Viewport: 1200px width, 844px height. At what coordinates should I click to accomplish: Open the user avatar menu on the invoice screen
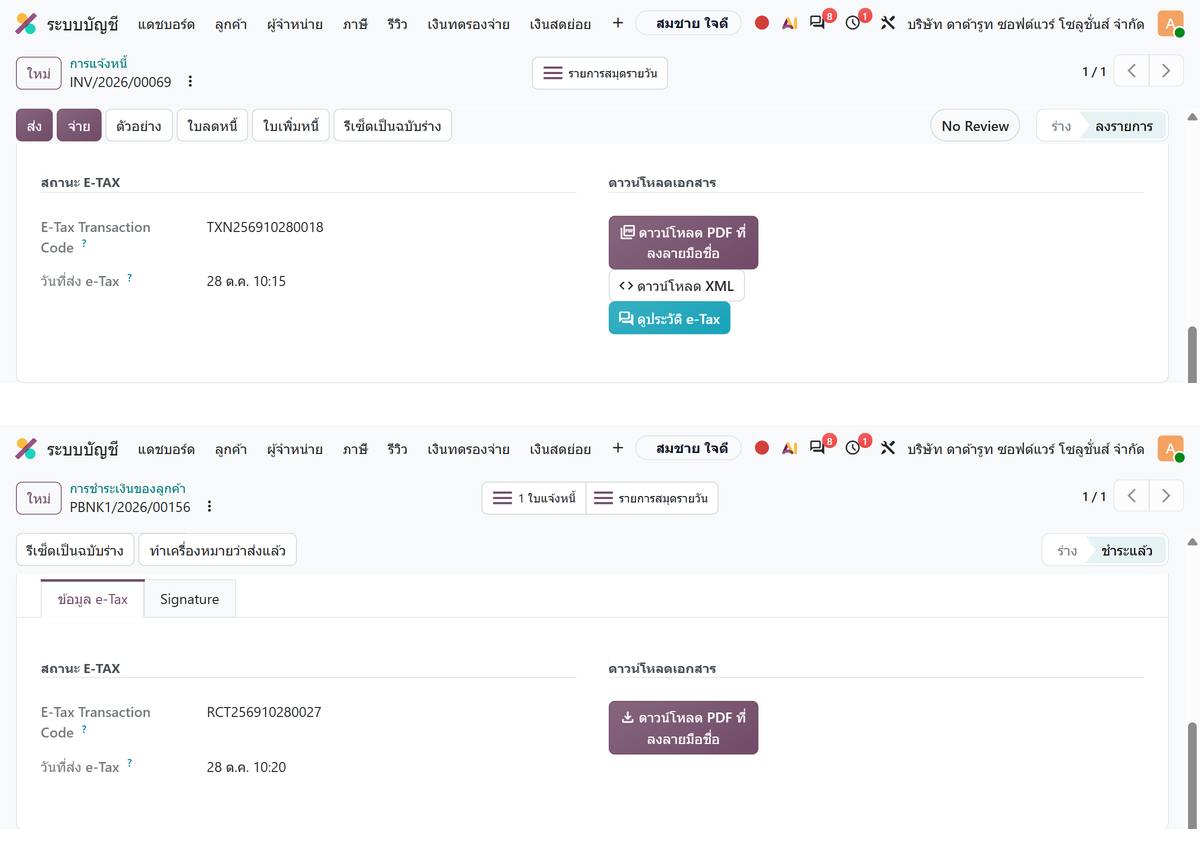click(1170, 23)
